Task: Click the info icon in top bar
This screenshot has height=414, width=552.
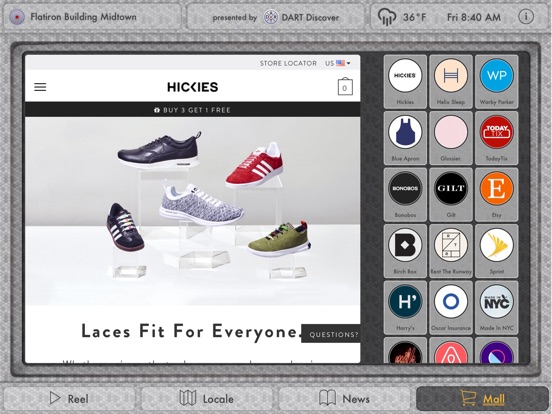Action: [526, 17]
